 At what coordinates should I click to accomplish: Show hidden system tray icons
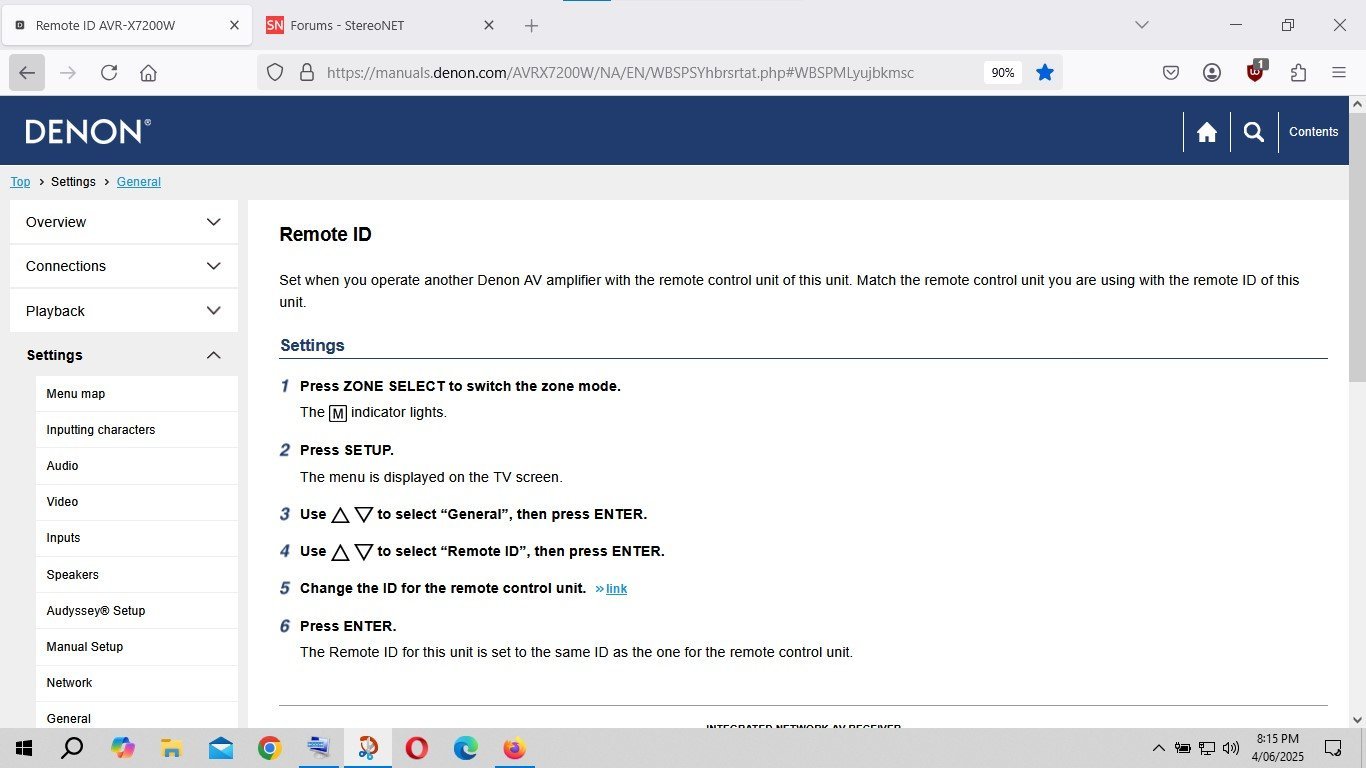click(1159, 748)
